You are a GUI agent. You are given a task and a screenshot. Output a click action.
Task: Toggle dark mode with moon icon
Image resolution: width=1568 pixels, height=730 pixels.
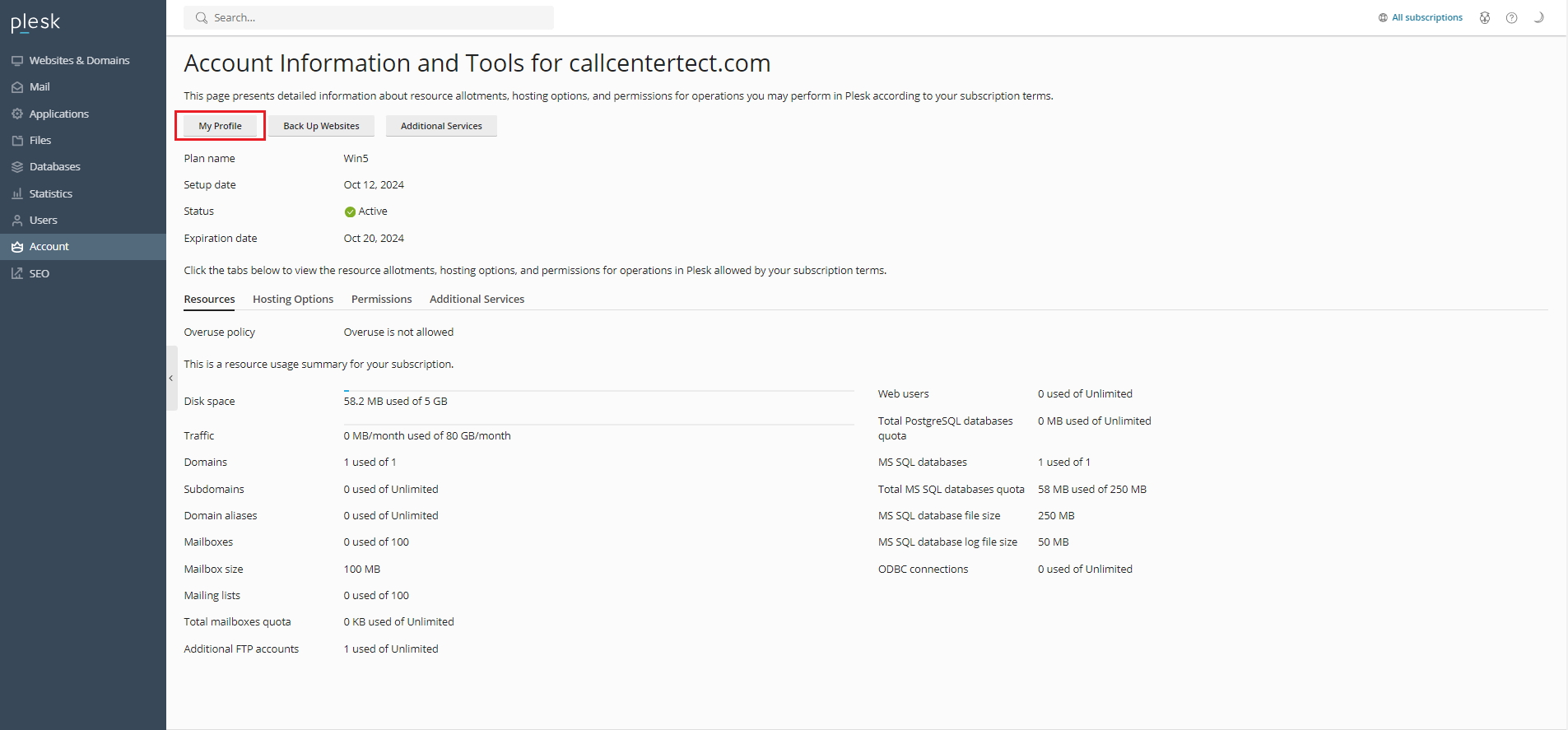coord(1538,18)
